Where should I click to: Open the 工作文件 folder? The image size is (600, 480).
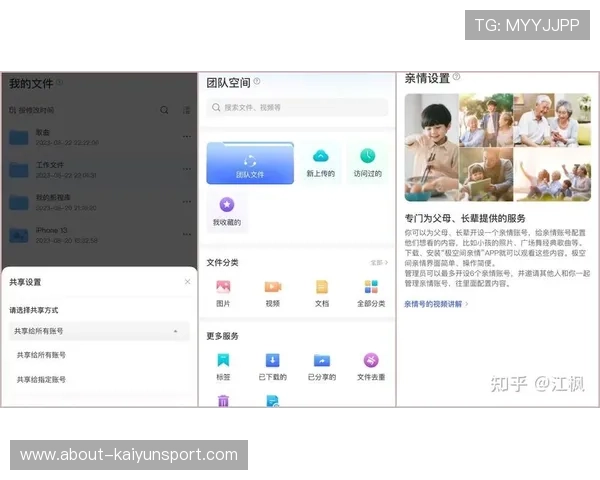[x=99, y=170]
